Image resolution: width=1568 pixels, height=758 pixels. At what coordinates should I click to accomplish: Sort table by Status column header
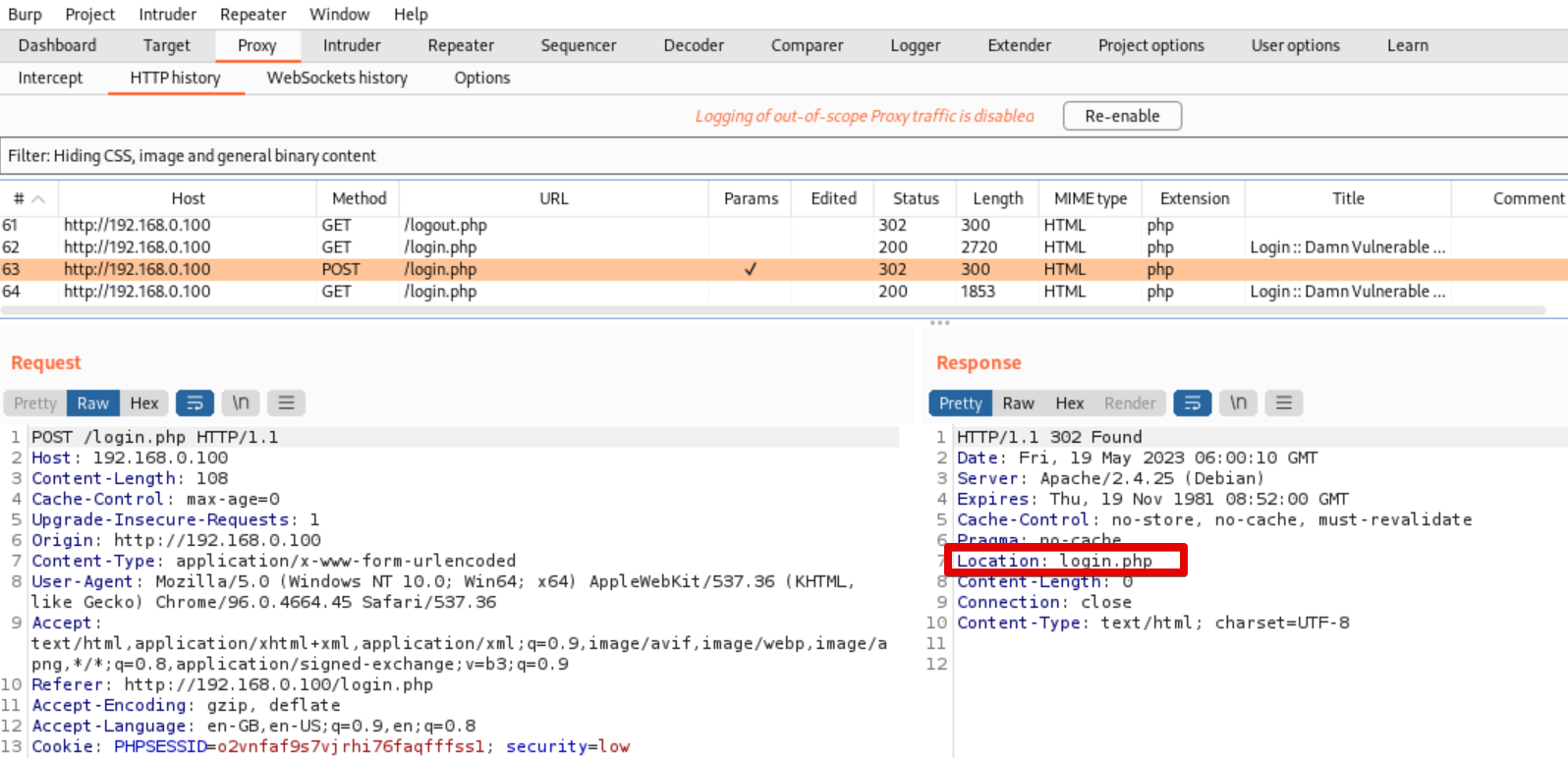[x=916, y=198]
